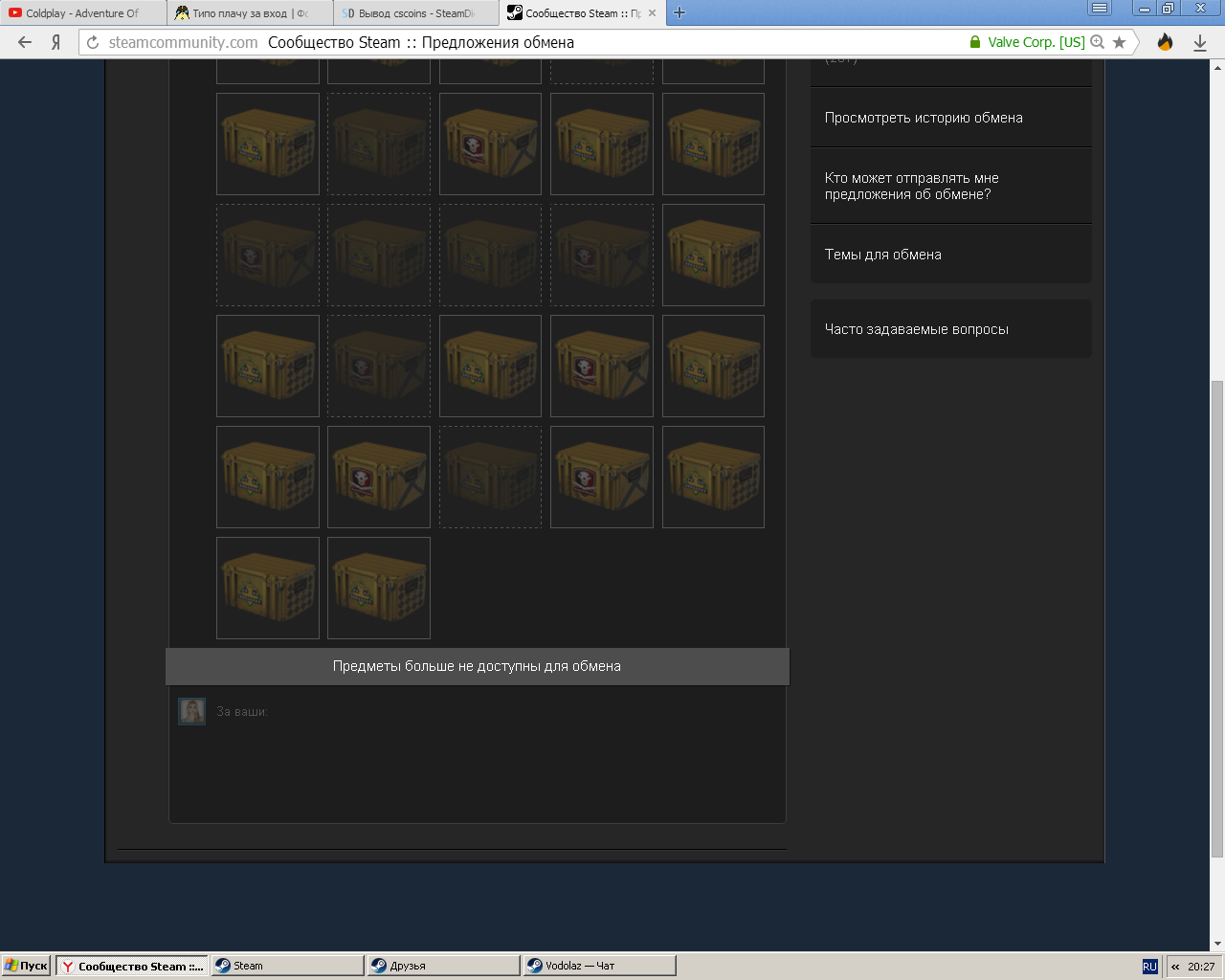This screenshot has width=1225, height=980.
Task: Click the page scrollbar down arrow
Action: tap(1217, 944)
